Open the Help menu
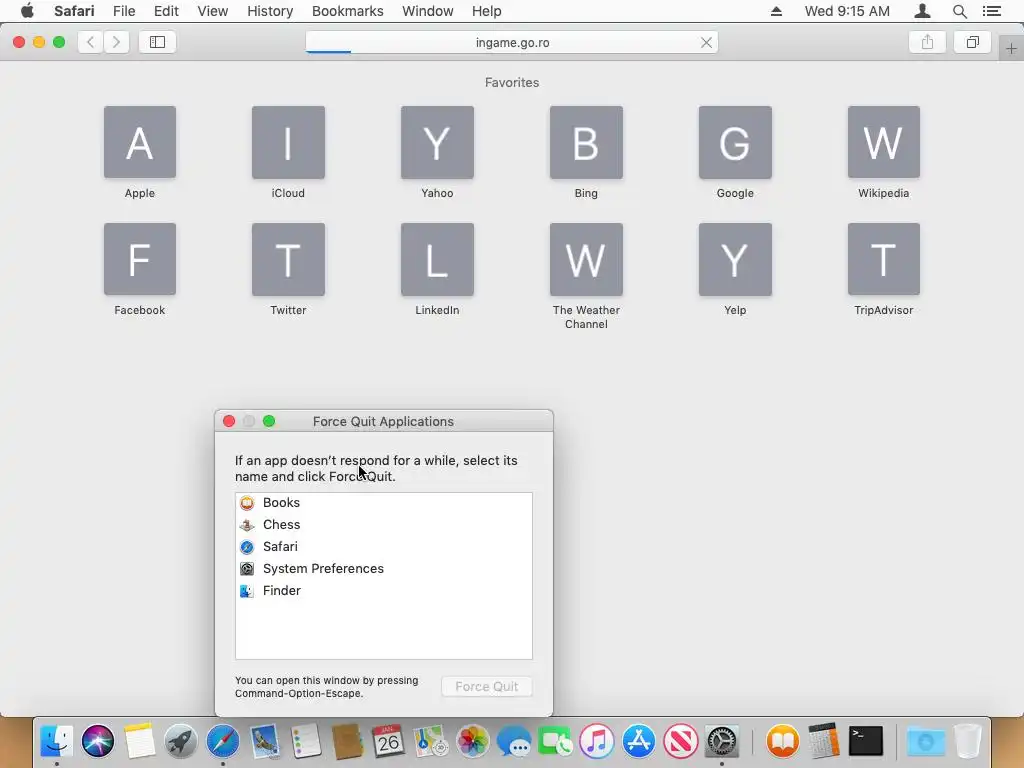 click(x=487, y=11)
